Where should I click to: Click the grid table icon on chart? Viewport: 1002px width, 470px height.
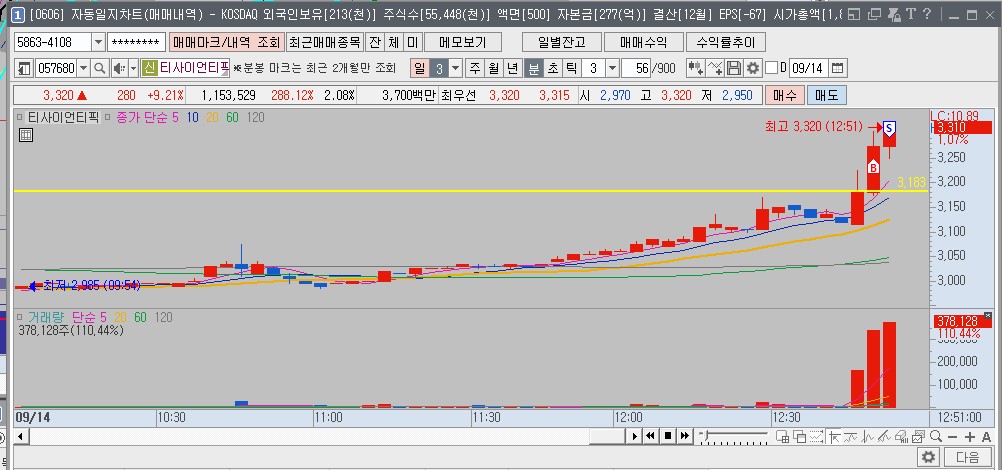(26, 135)
